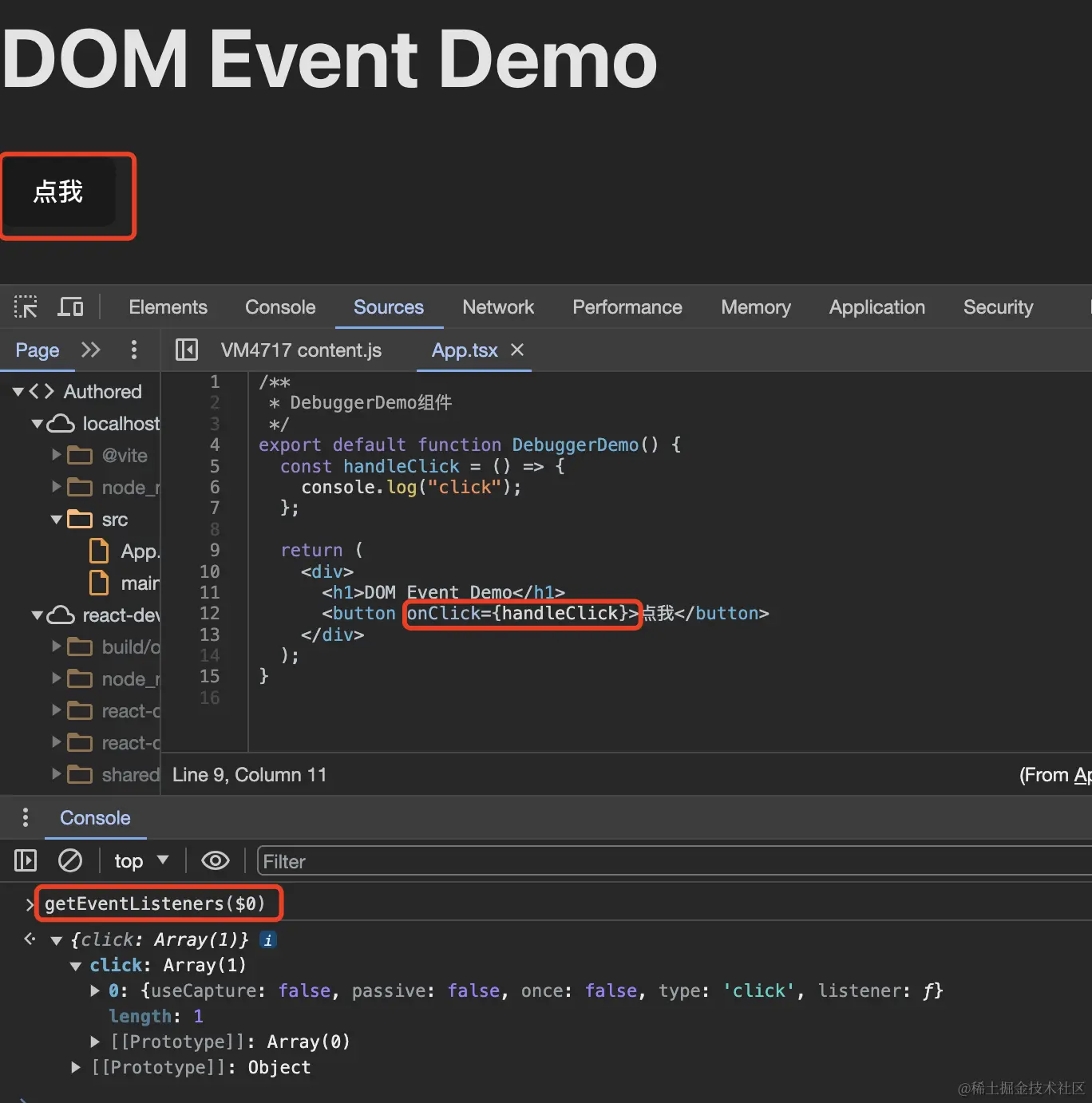This screenshot has height=1103, width=1092.
Task: Open the drawer three-dot menu
Action: 26,817
